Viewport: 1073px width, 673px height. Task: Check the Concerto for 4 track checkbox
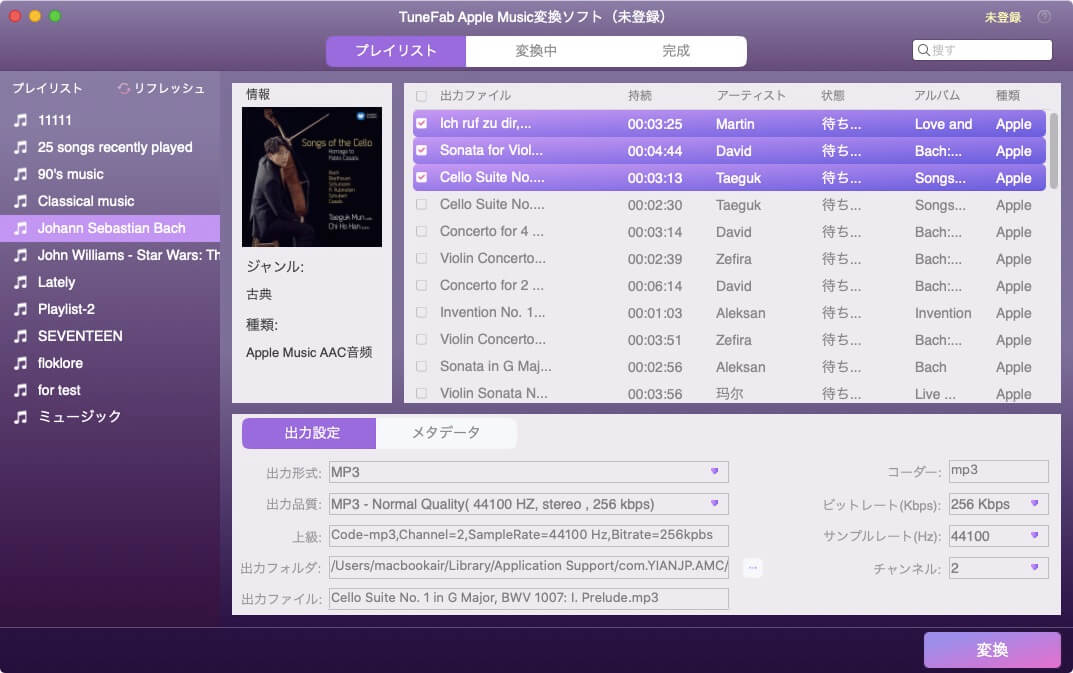click(x=421, y=232)
